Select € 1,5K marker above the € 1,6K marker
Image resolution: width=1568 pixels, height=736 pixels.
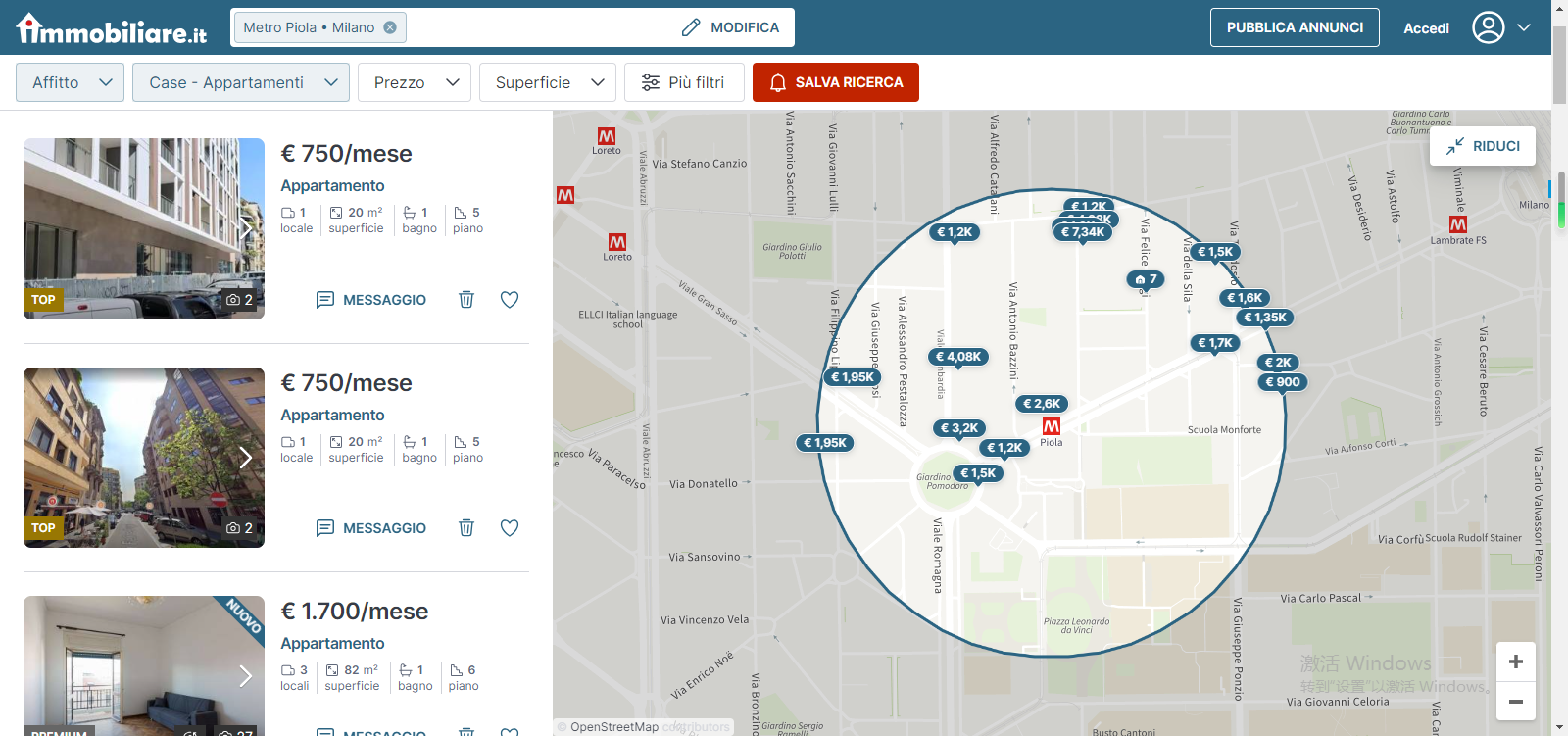pyautogui.click(x=1215, y=252)
